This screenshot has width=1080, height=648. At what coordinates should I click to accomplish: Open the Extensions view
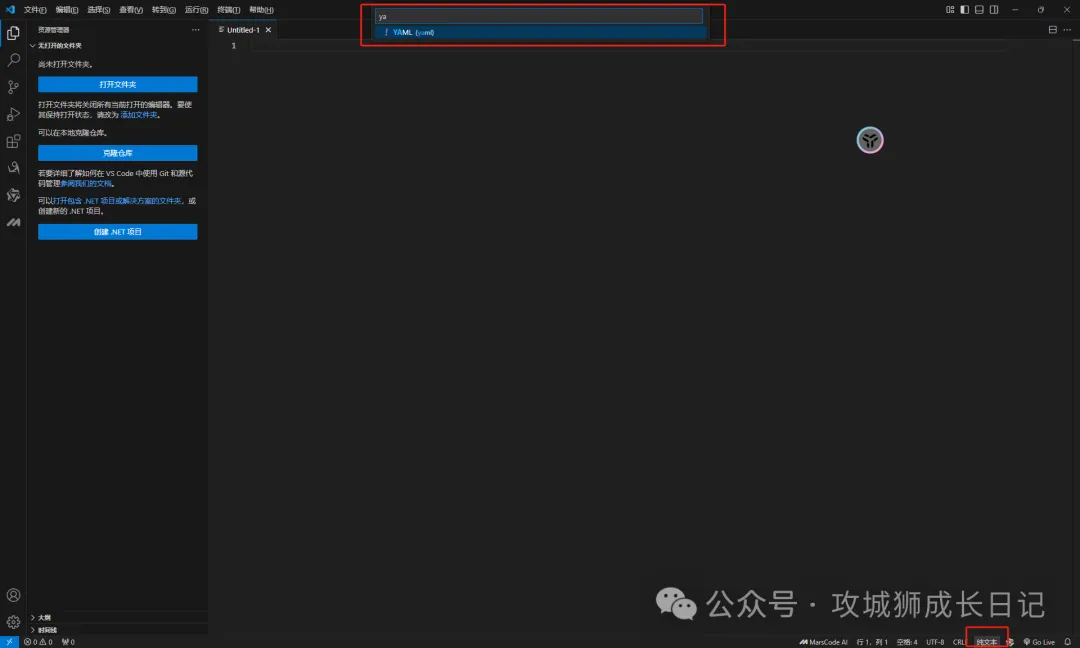13,141
